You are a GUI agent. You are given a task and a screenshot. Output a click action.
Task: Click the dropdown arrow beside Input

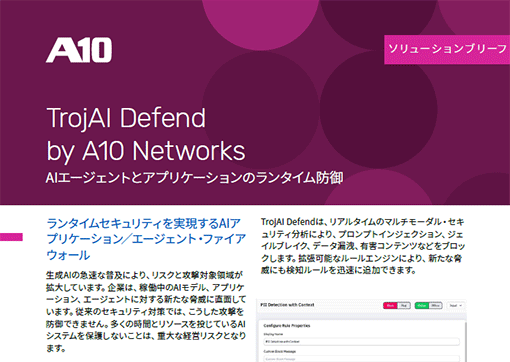point(461,306)
